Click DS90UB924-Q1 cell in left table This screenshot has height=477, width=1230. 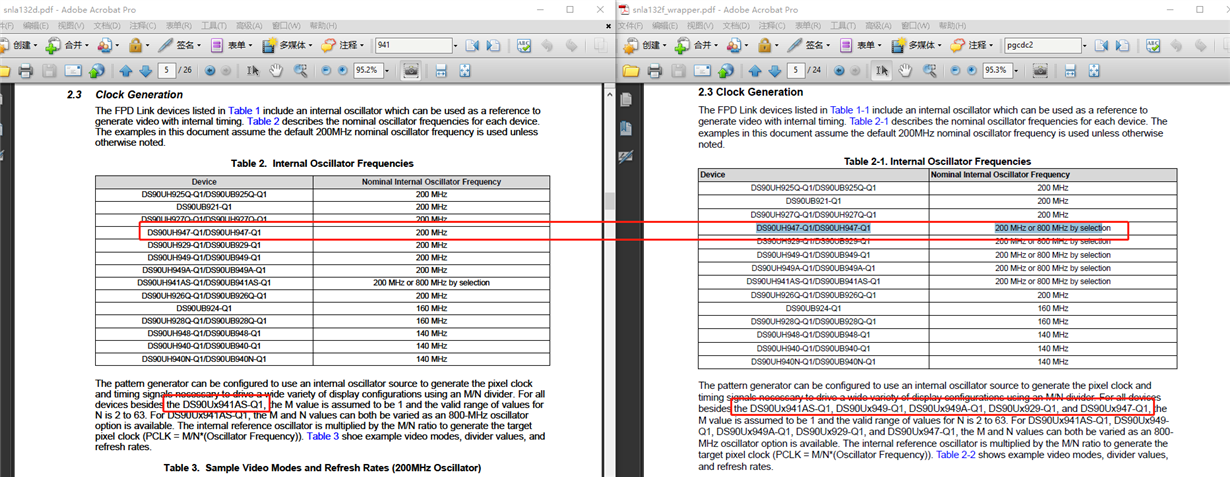click(204, 309)
